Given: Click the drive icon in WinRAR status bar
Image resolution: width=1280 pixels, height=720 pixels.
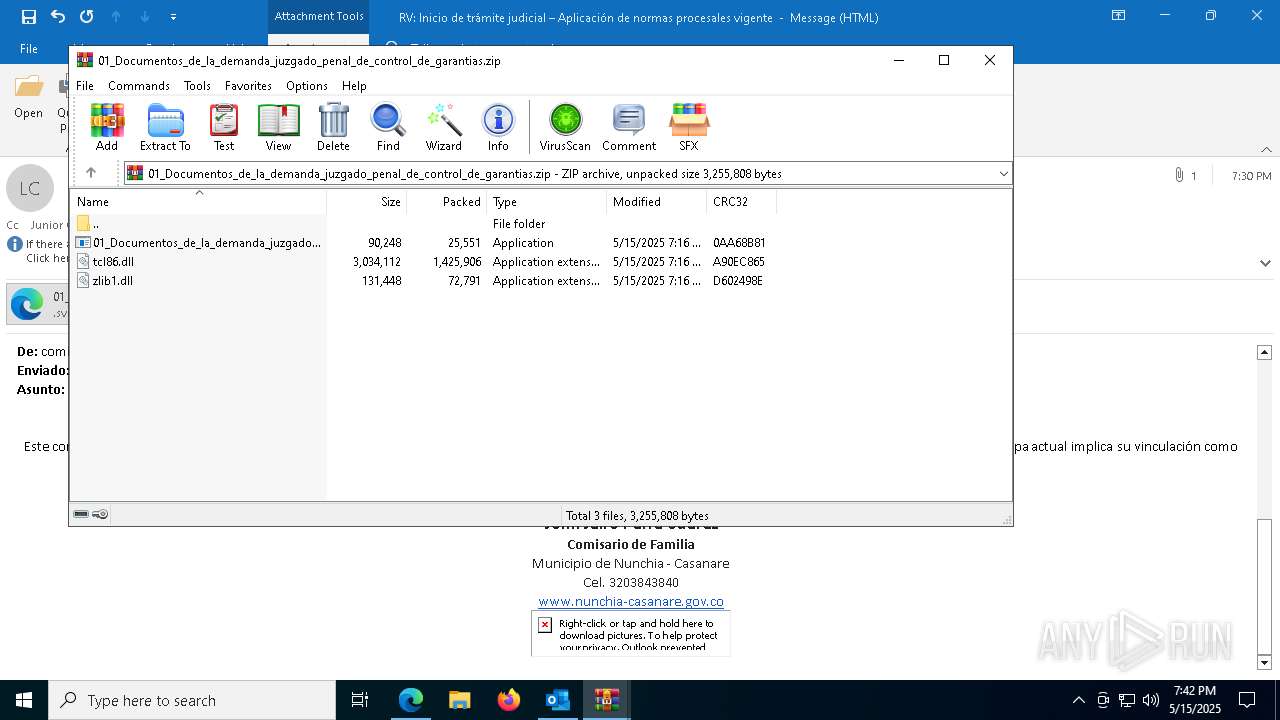Looking at the screenshot, I should pyautogui.click(x=81, y=514).
